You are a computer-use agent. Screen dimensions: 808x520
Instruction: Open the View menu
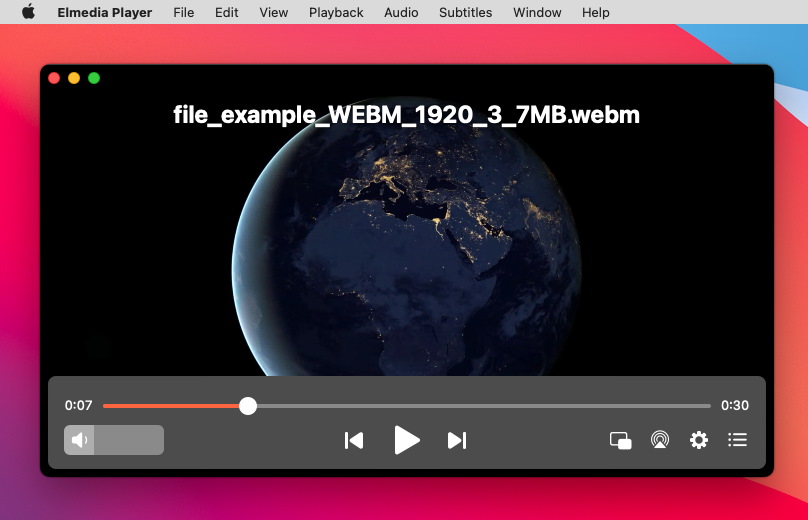pyautogui.click(x=274, y=12)
